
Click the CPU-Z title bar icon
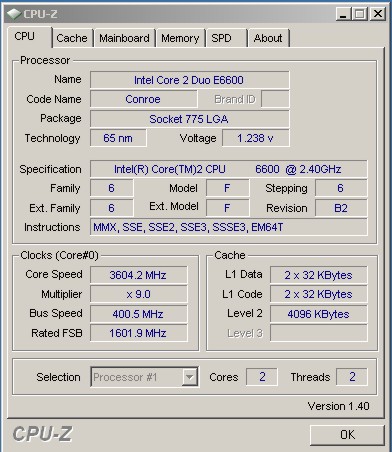(14, 14)
